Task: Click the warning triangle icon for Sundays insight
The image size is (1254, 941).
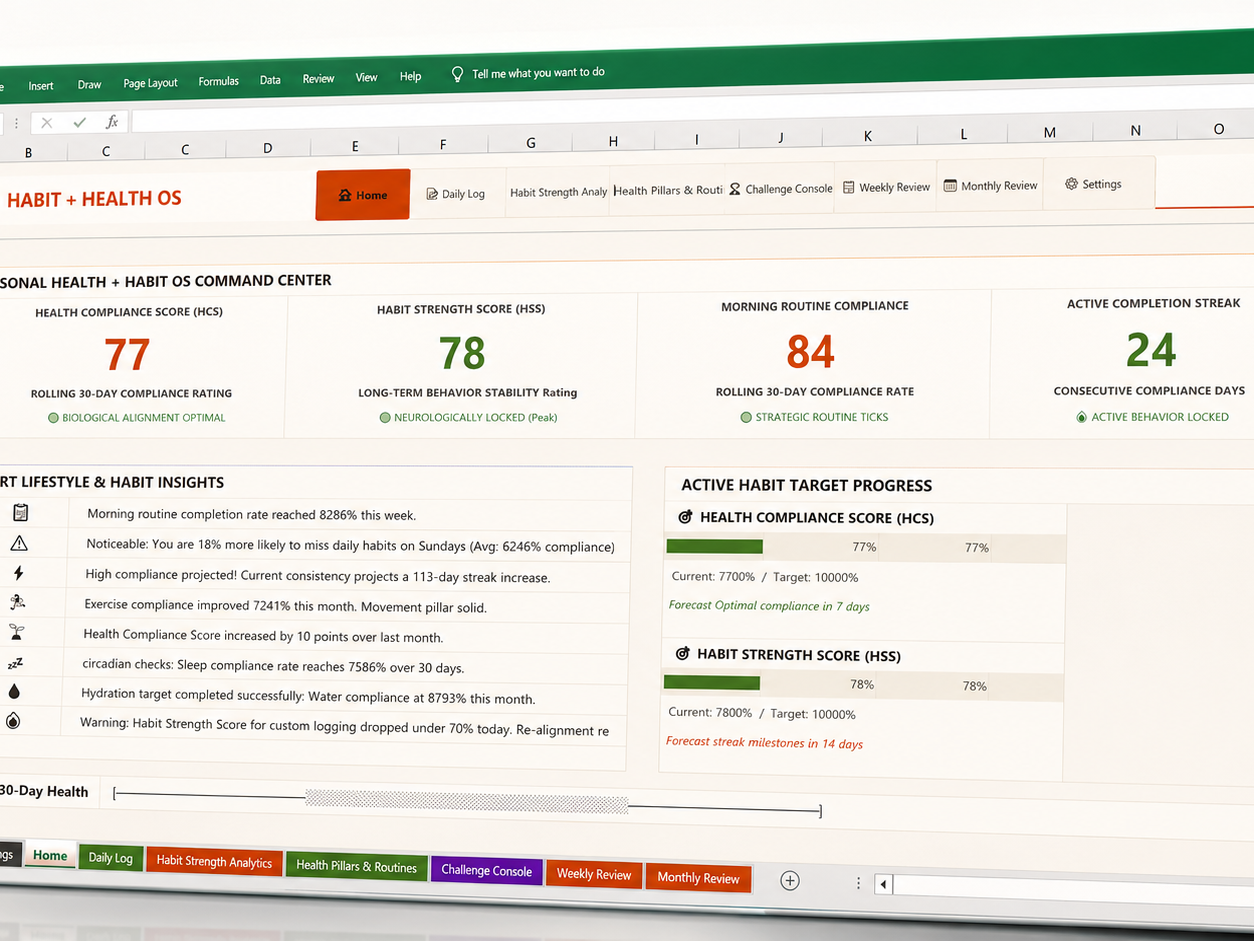Action: (19, 543)
